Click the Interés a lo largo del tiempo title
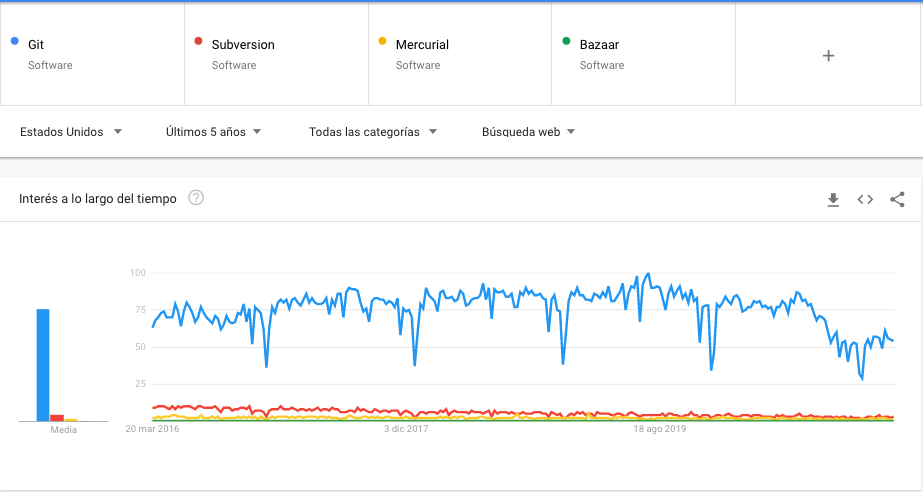This screenshot has height=492, width=923. tap(98, 199)
